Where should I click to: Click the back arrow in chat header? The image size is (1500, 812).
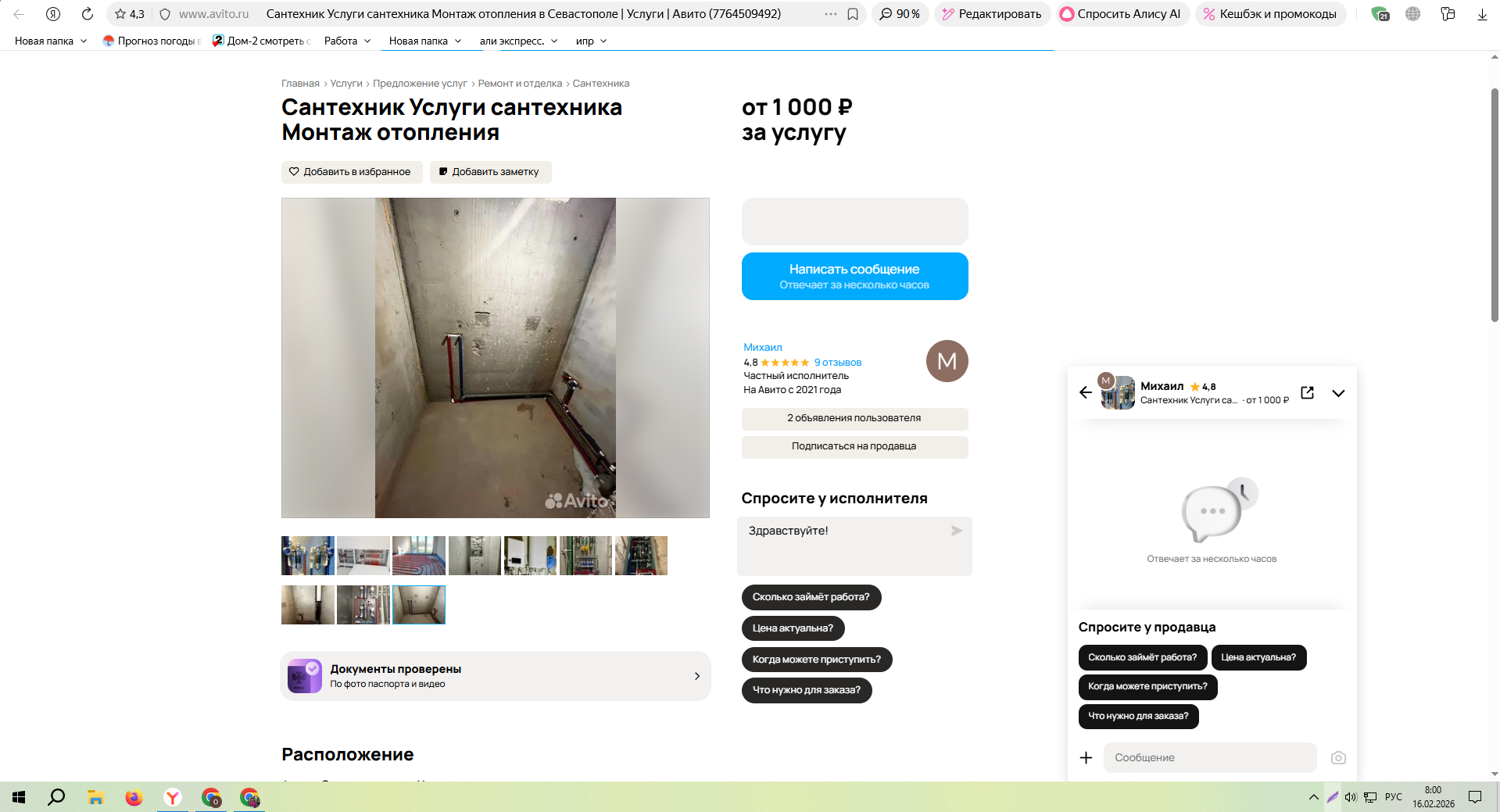1086,392
